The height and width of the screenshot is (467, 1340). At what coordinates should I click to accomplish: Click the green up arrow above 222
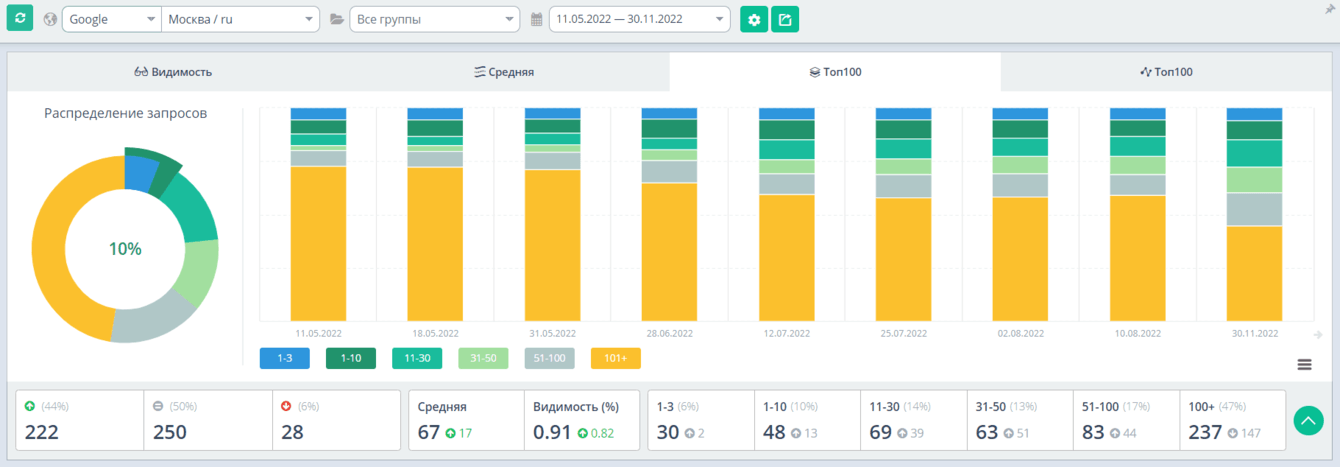30,406
